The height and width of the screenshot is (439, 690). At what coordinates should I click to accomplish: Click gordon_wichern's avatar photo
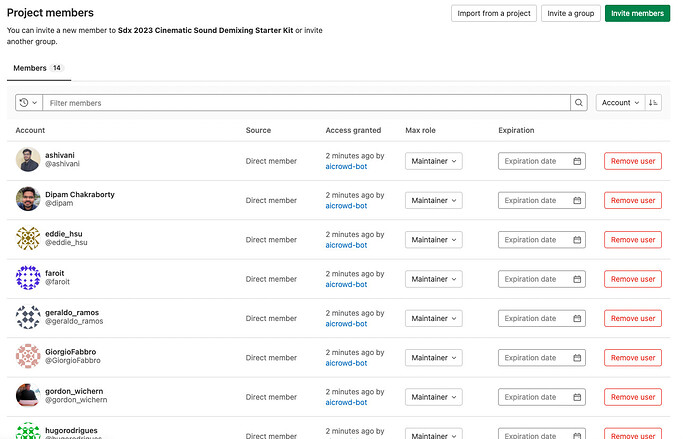28,395
